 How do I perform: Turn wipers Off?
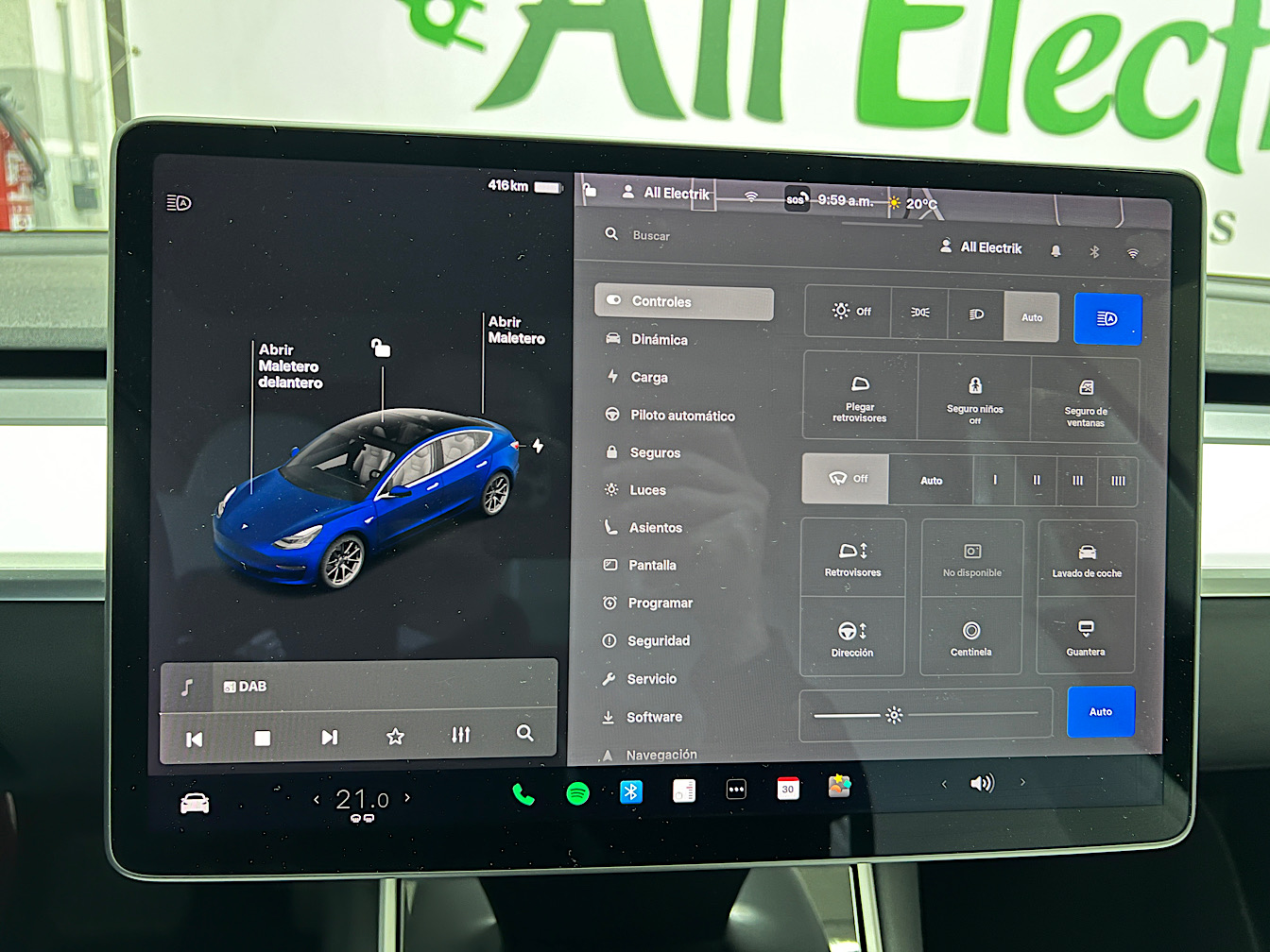click(x=846, y=478)
